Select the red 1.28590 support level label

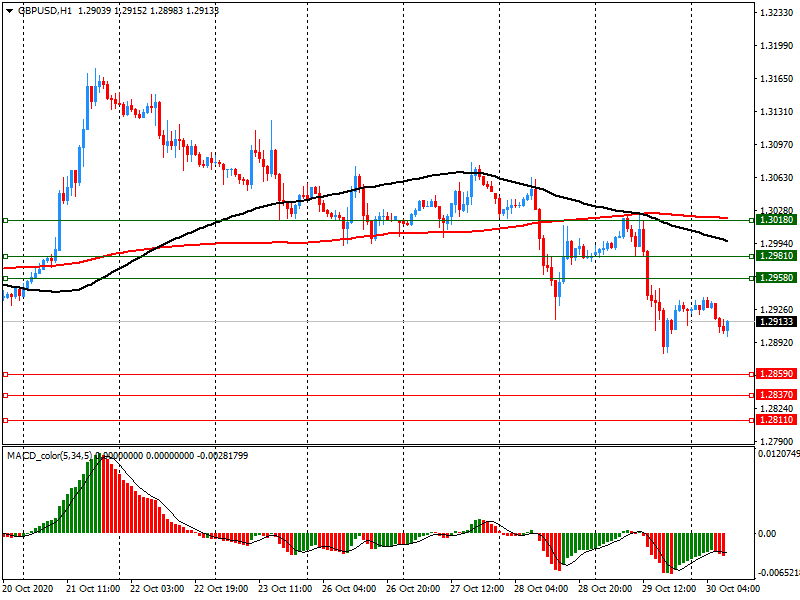(777, 373)
